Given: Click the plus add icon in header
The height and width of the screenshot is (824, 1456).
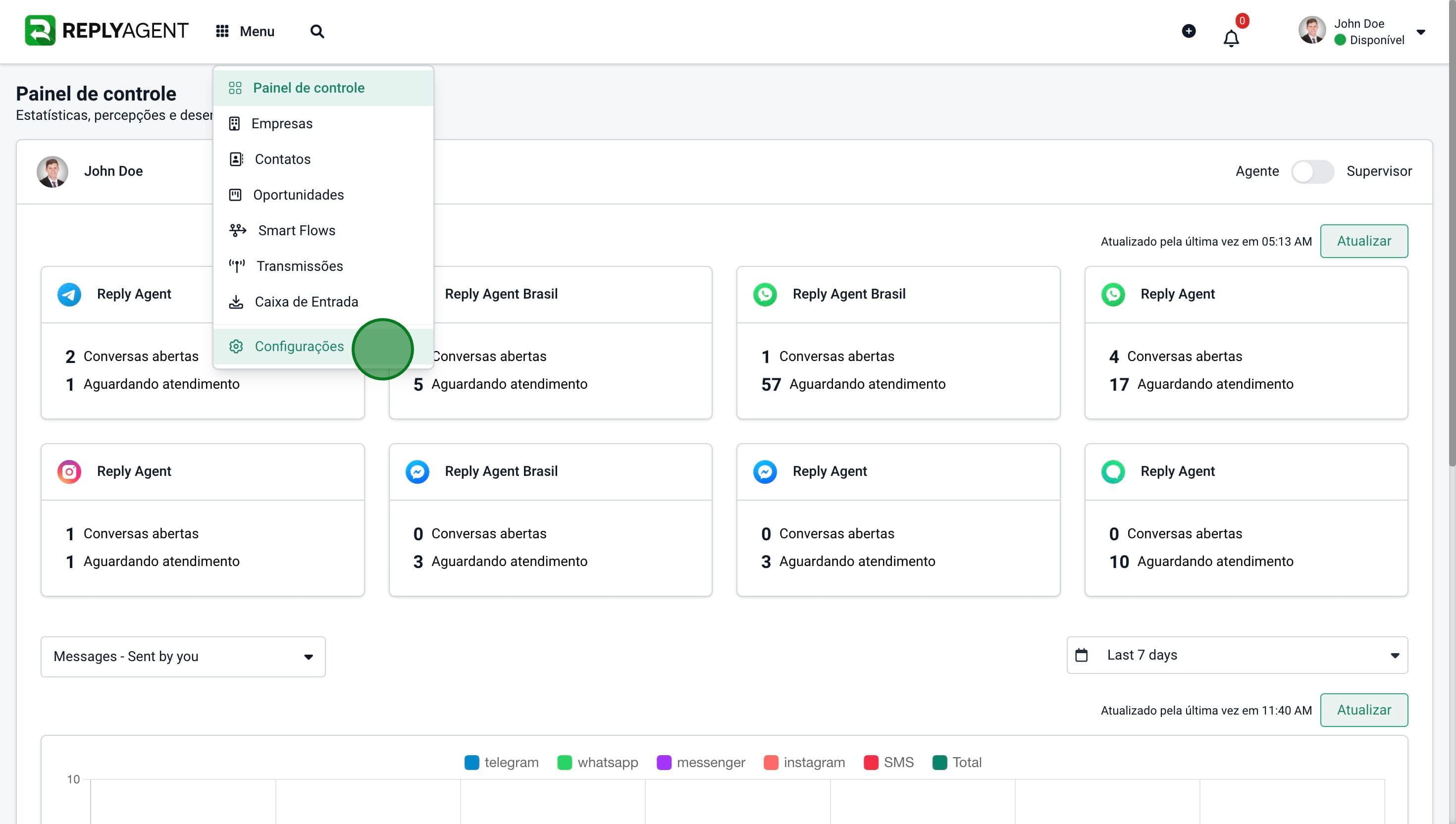Looking at the screenshot, I should pyautogui.click(x=1189, y=31).
